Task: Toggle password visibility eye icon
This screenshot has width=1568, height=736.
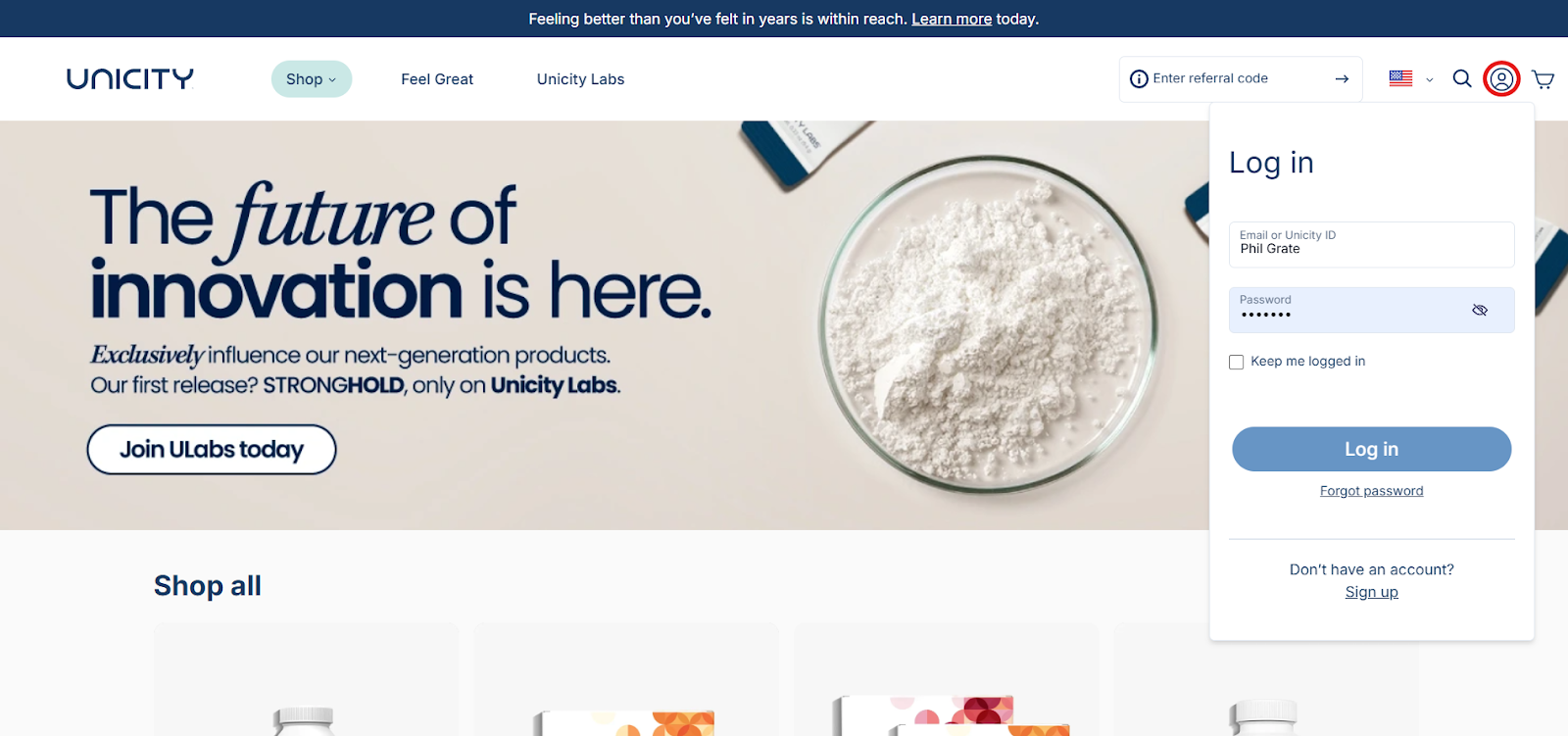Action: pyautogui.click(x=1480, y=310)
